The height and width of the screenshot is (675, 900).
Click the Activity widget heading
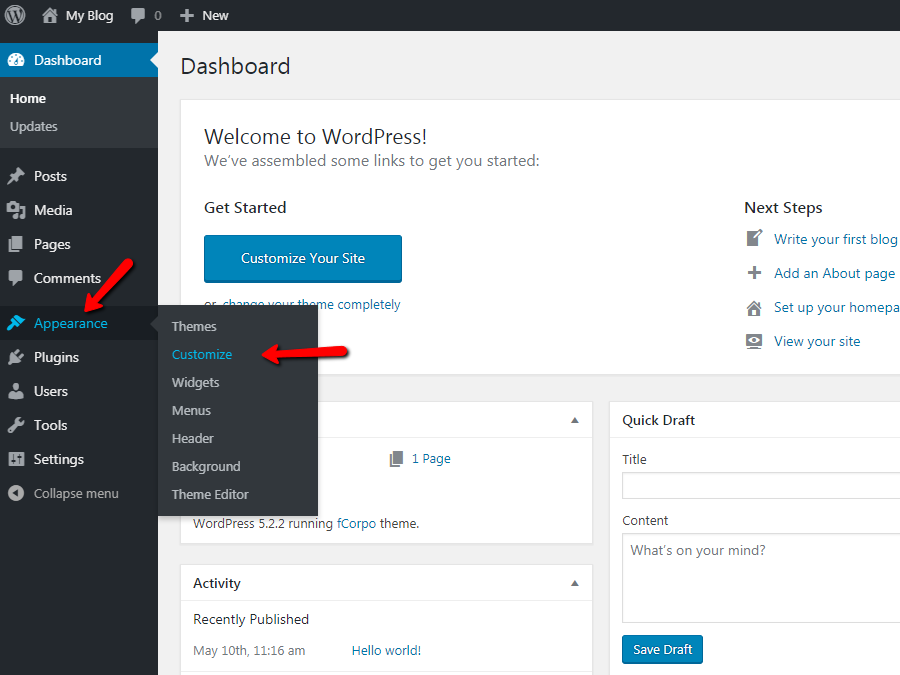[x=217, y=583]
